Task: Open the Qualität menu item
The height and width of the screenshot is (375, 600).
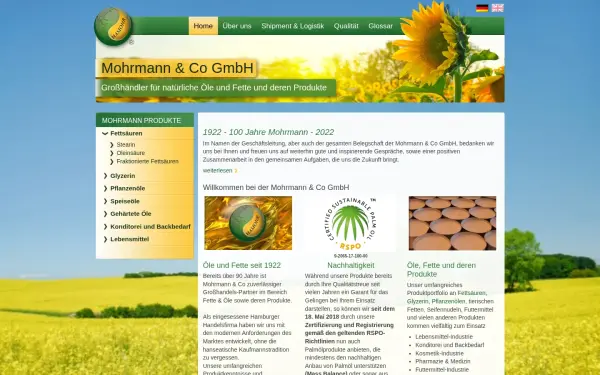Action: [346, 26]
